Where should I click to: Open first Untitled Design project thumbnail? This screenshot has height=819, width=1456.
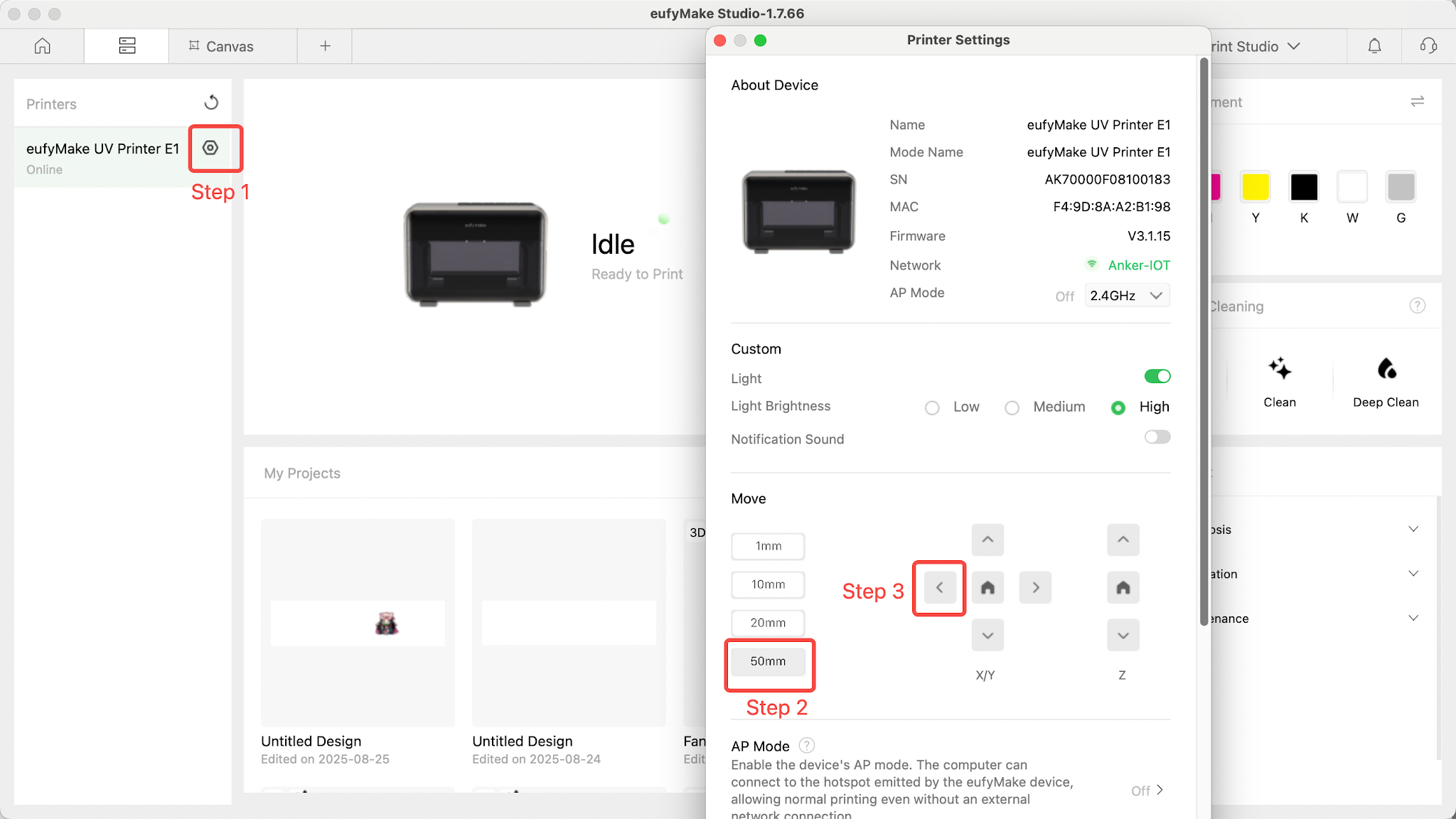coord(358,623)
